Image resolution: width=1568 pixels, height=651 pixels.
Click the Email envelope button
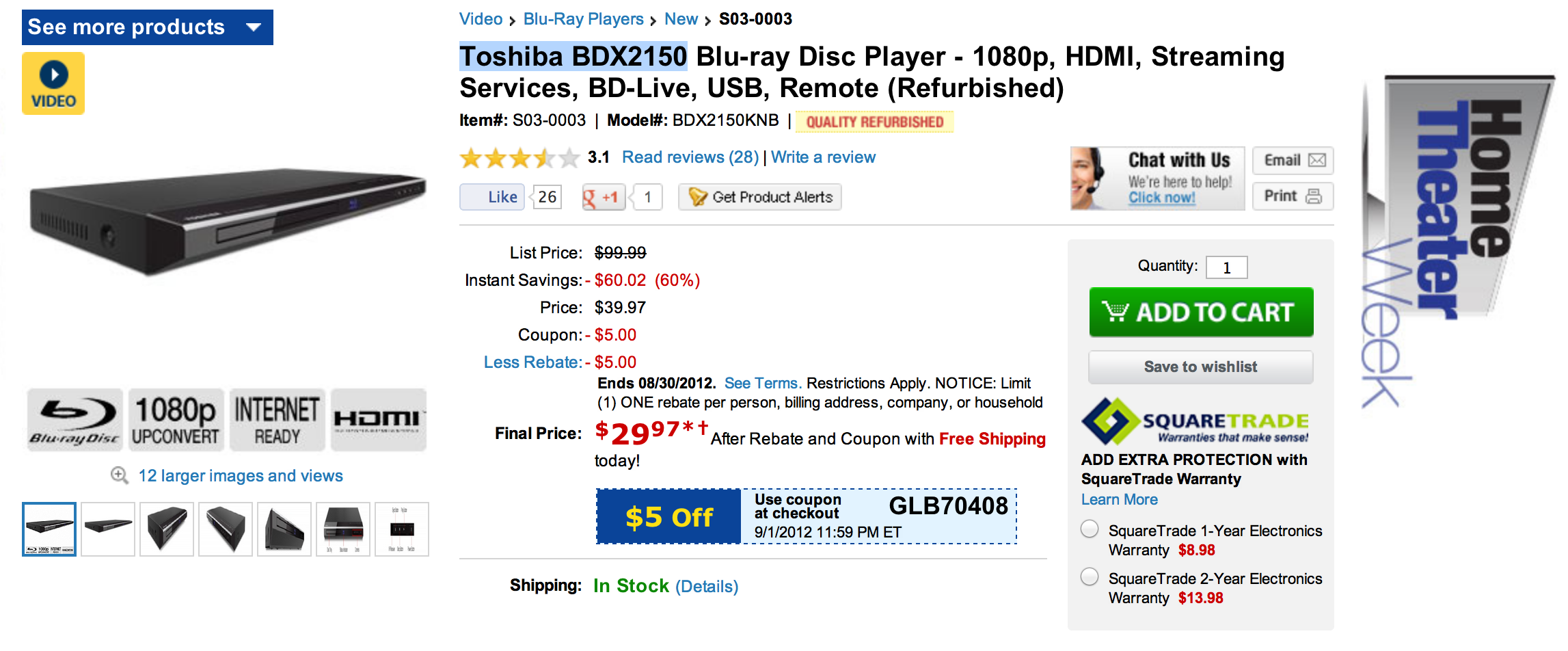(x=1293, y=161)
